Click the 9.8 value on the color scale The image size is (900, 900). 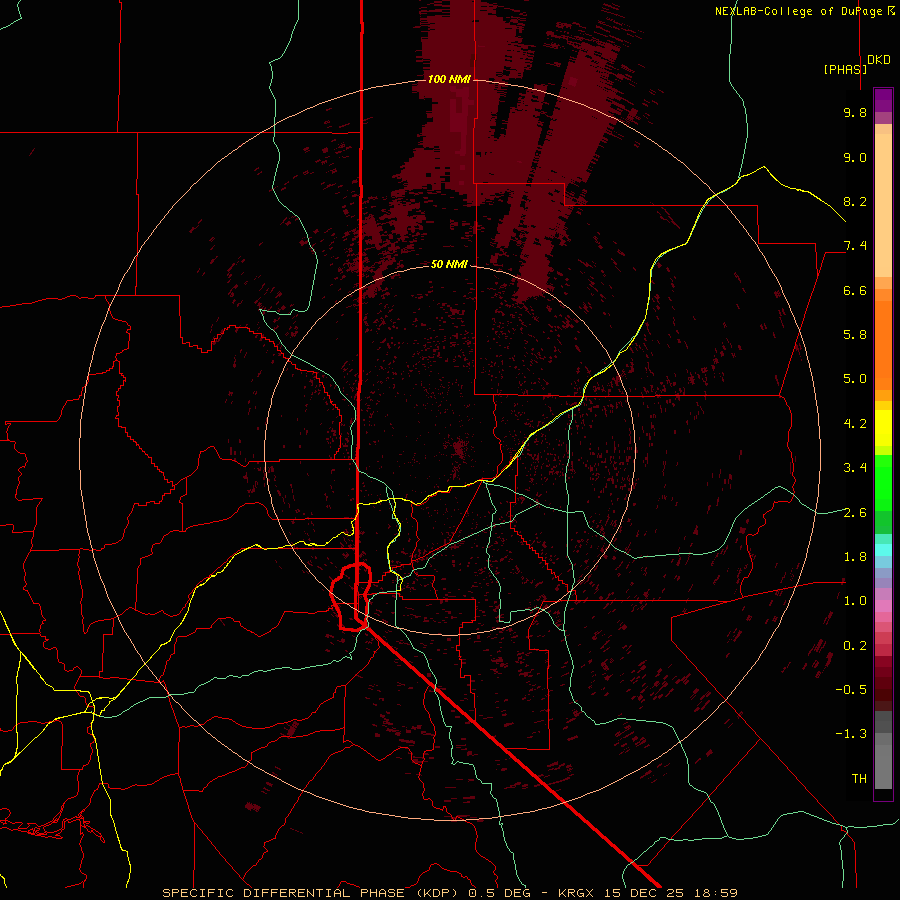pos(855,112)
